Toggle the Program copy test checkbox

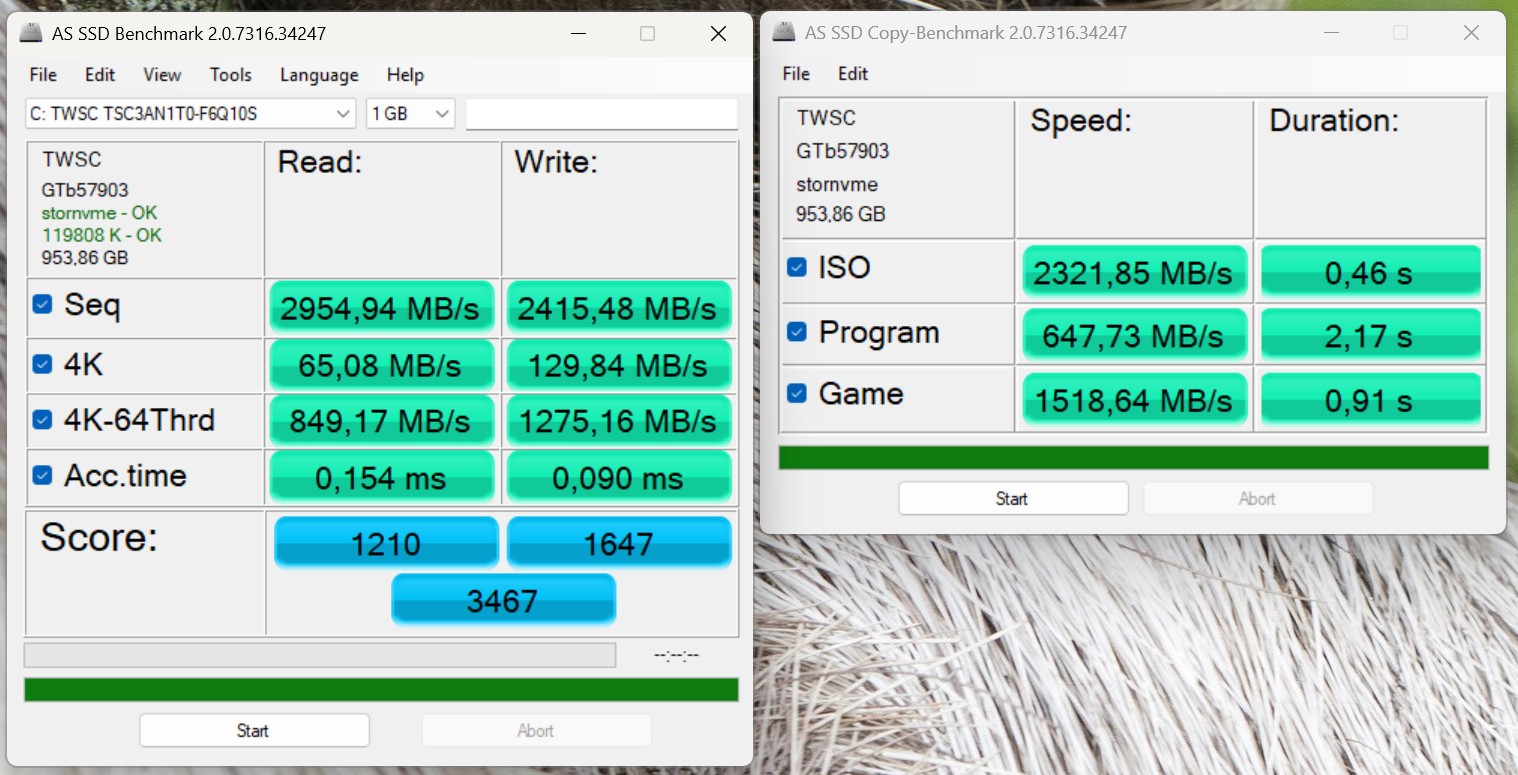point(797,331)
